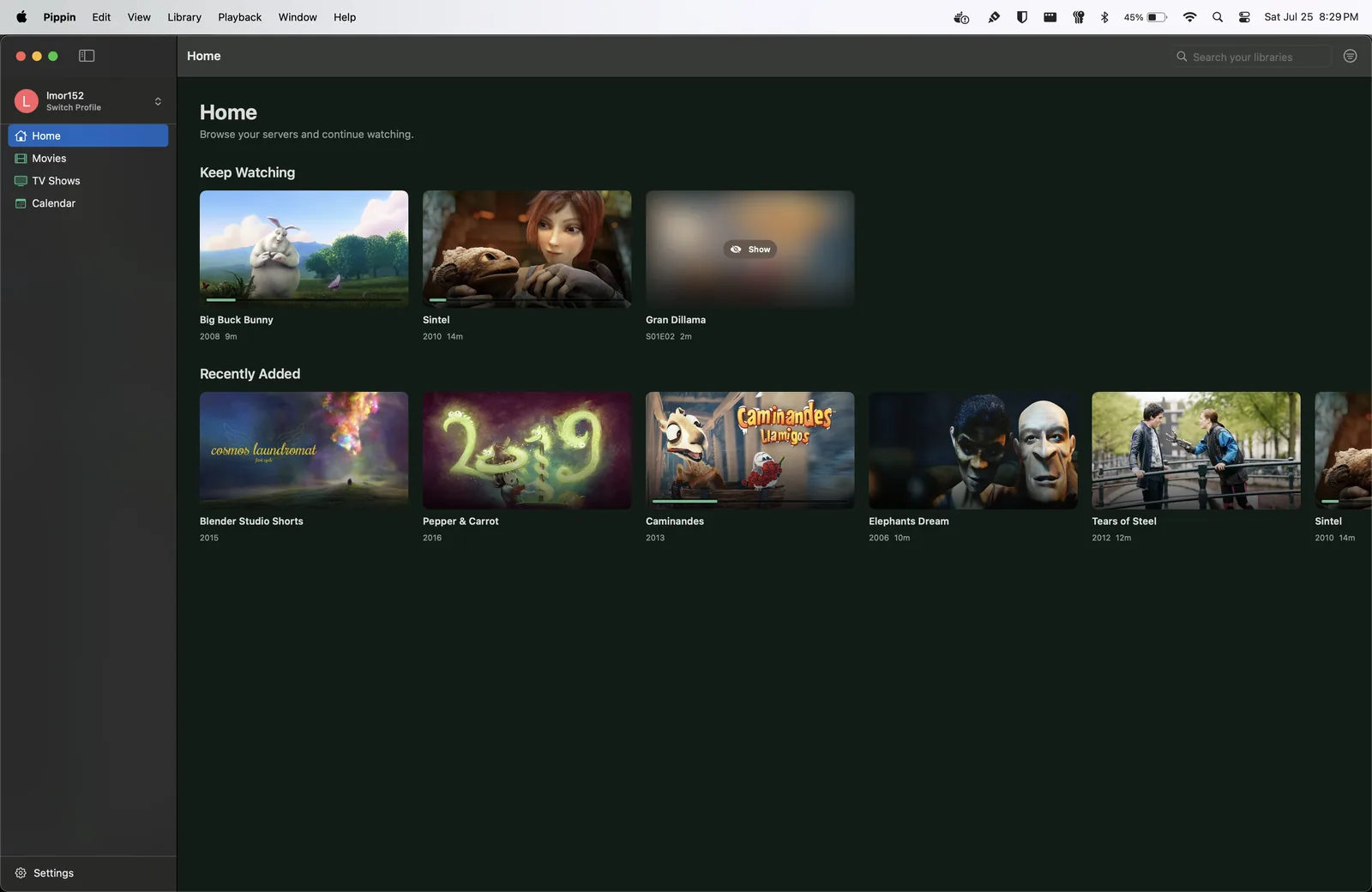Image resolution: width=1372 pixels, height=892 pixels.
Task: Click the battery status indicator
Action: pyautogui.click(x=1145, y=17)
